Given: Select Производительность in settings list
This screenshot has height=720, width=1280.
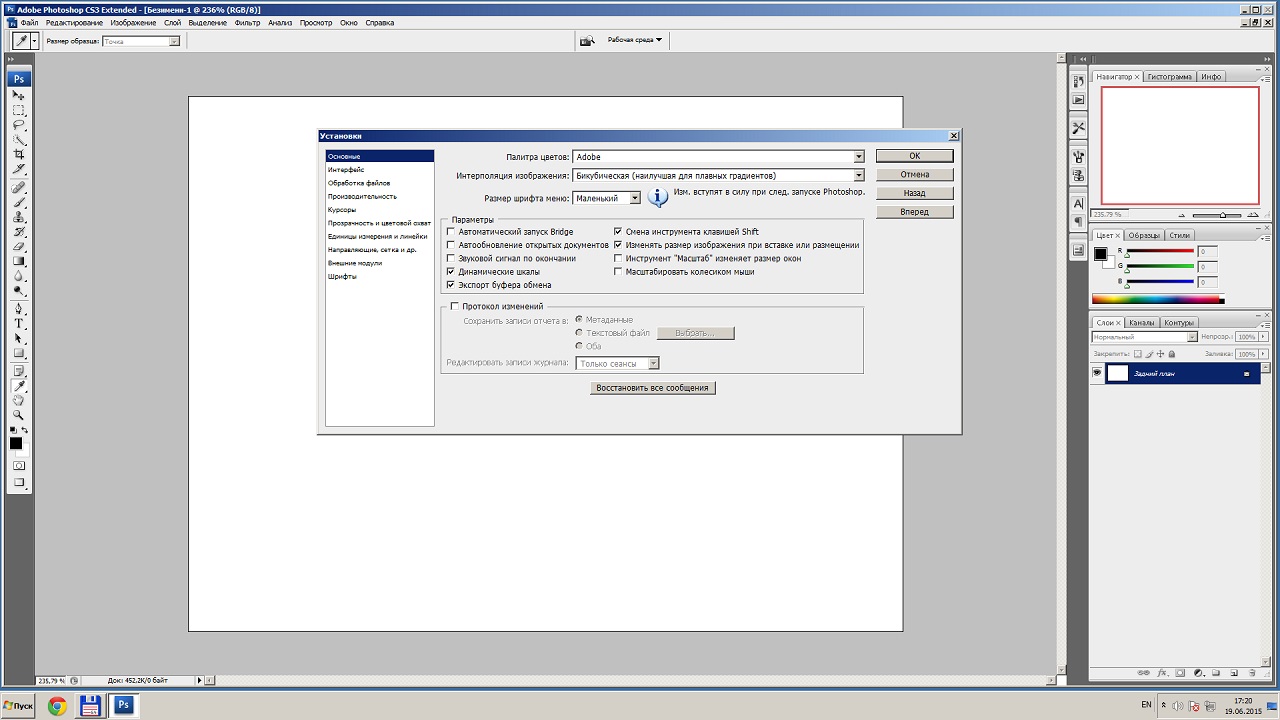Looking at the screenshot, I should 361,196.
